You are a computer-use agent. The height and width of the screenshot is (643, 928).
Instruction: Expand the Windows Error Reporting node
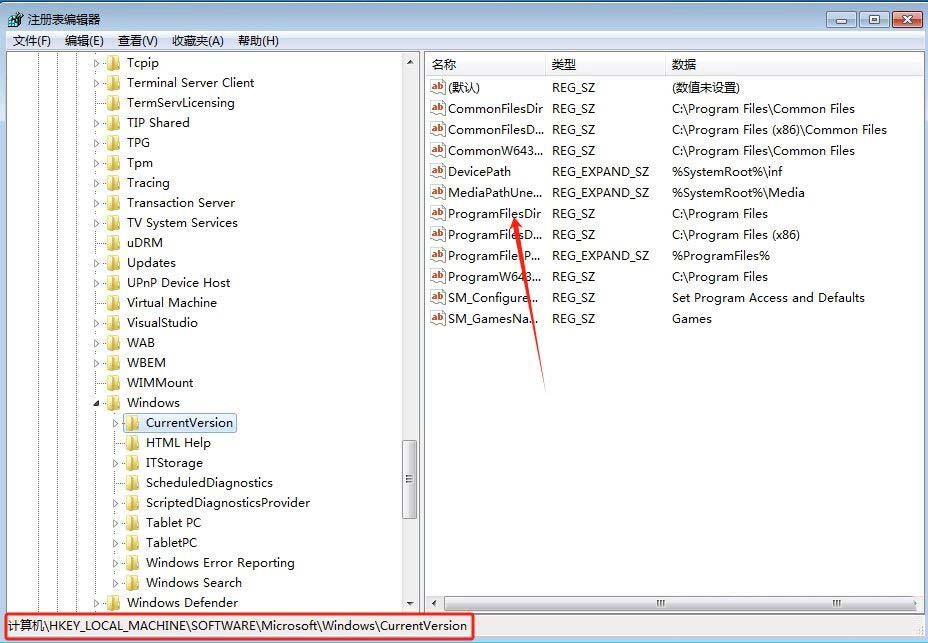pyautogui.click(x=116, y=563)
